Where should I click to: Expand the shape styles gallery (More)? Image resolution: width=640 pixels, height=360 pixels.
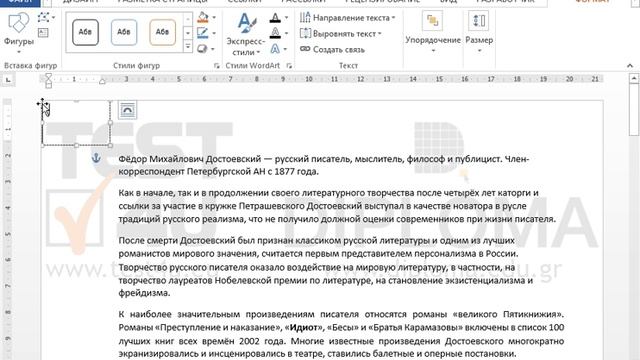click(x=188, y=47)
